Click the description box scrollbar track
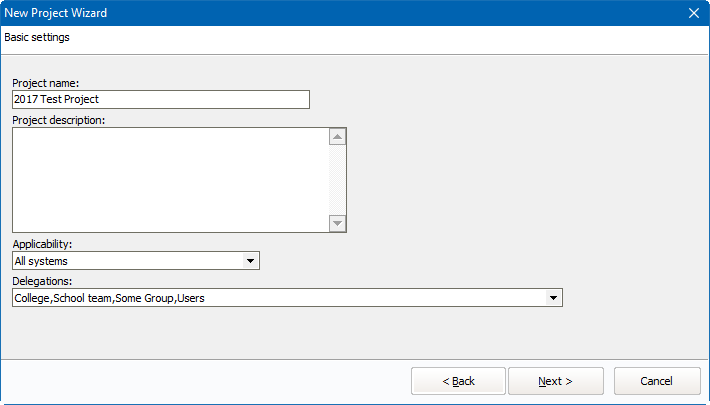710x405 pixels. point(337,180)
